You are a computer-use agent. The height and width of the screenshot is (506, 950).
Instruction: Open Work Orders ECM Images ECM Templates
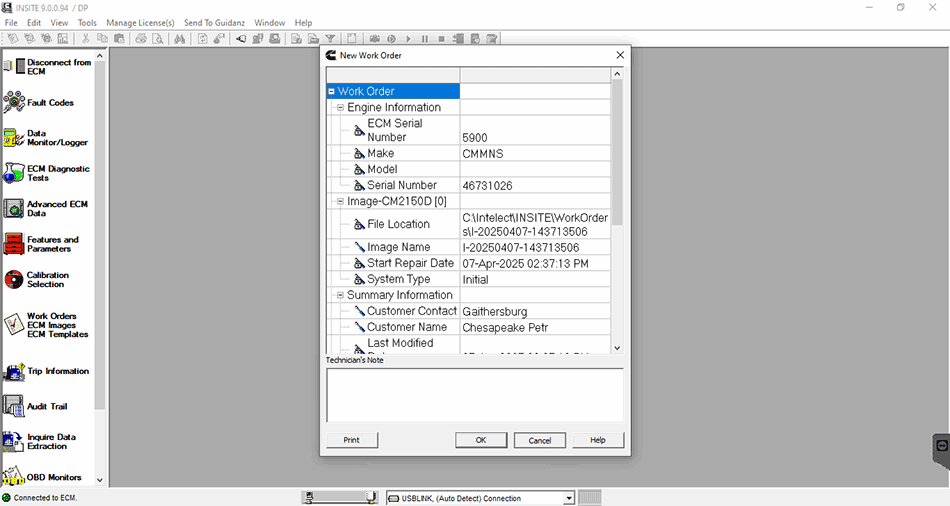pyautogui.click(x=46, y=325)
